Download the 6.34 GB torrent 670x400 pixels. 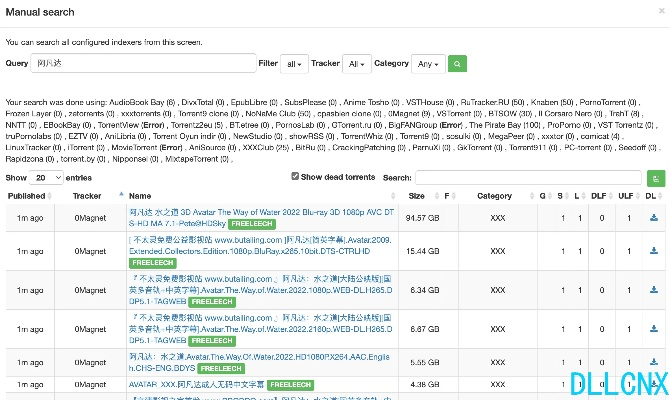tap(654, 291)
